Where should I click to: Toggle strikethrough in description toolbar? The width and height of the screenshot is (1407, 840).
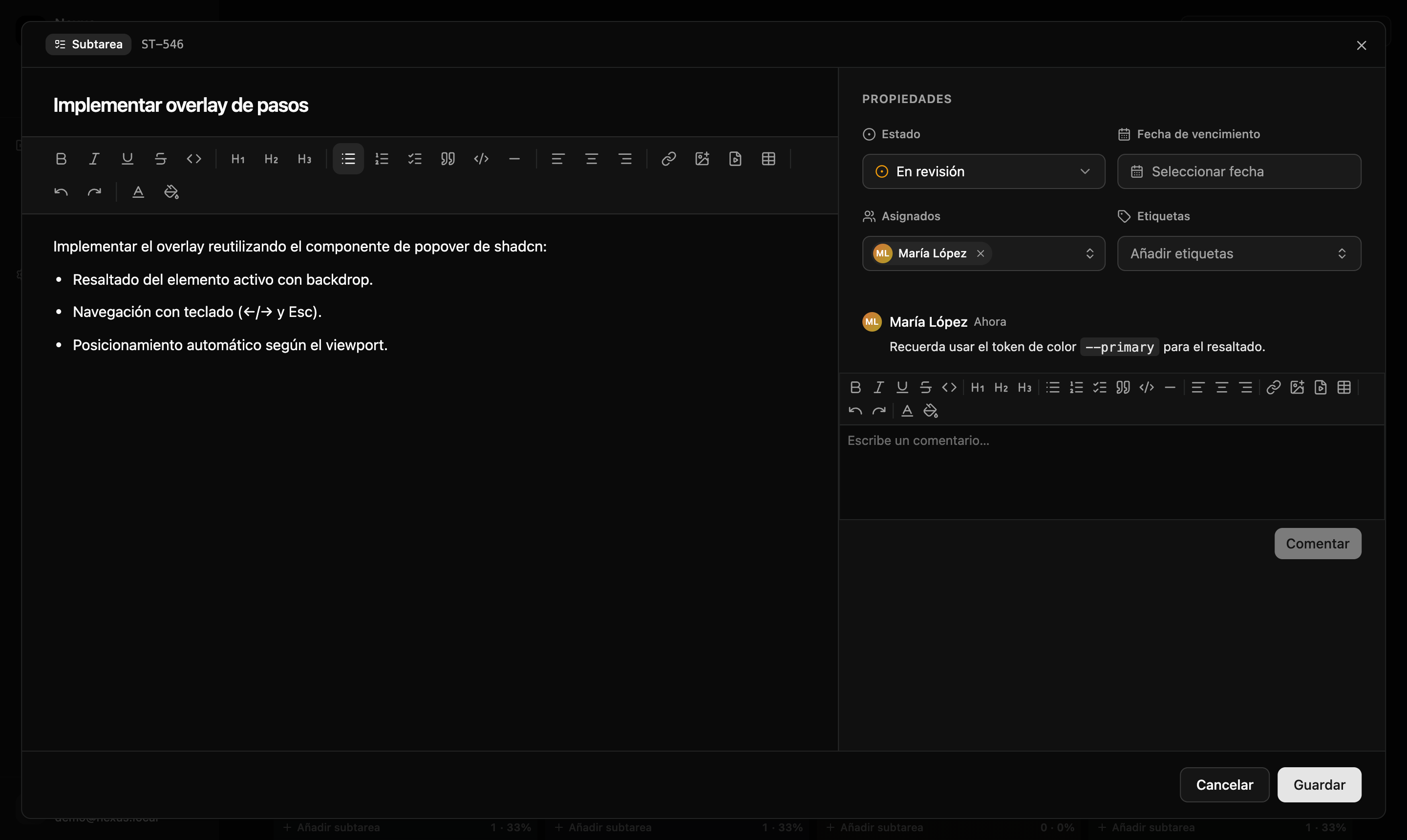(161, 159)
